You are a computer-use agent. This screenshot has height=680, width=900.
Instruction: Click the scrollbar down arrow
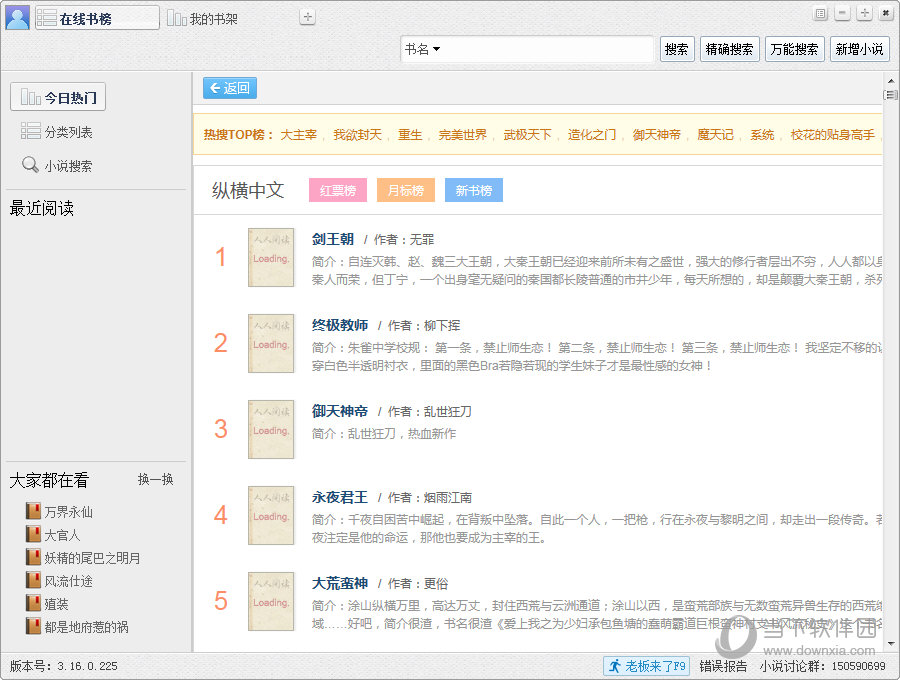[x=891, y=643]
